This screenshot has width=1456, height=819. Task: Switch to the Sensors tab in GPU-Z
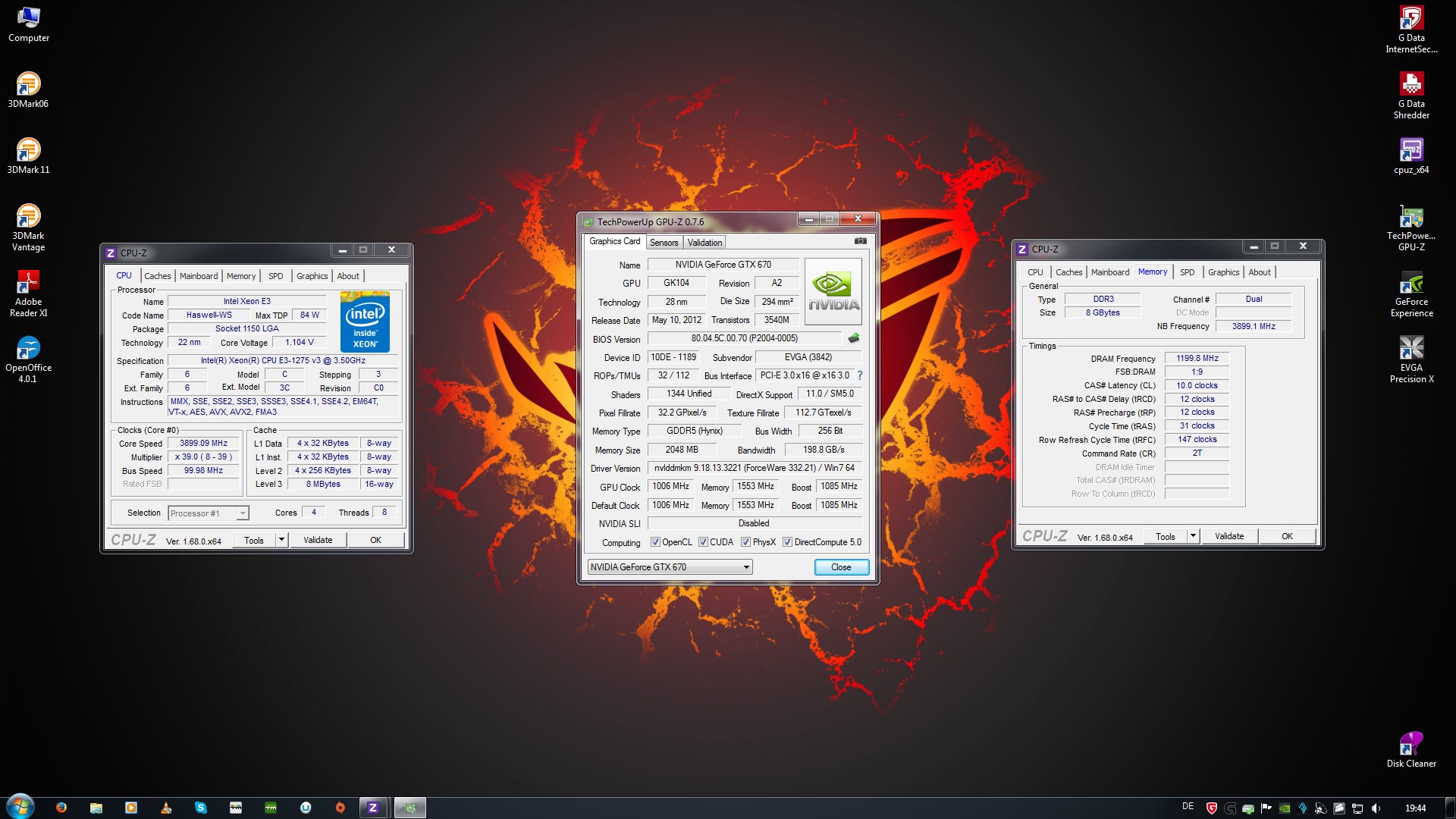tap(664, 243)
